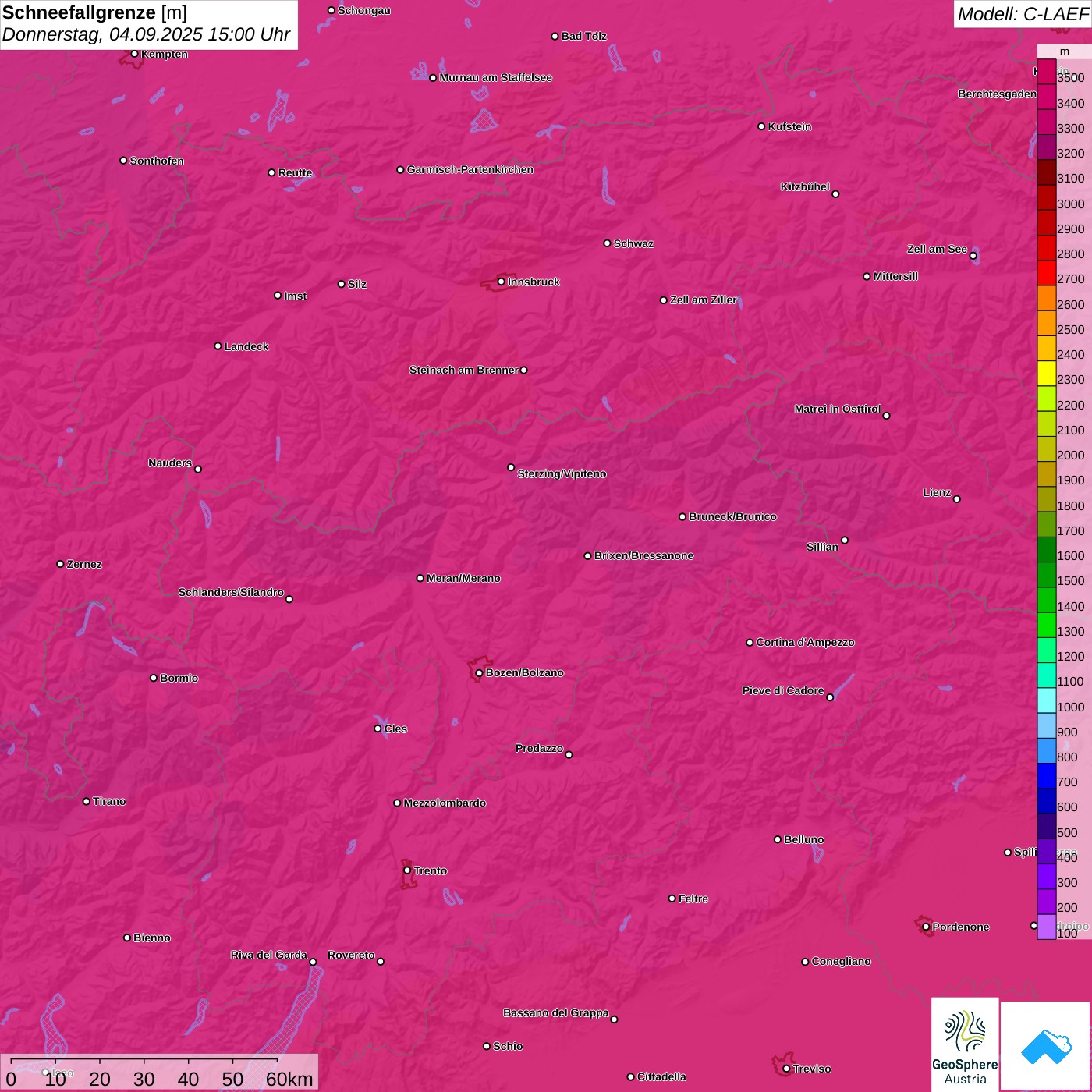
Task: Click the Sonthofen label
Action: (157, 161)
